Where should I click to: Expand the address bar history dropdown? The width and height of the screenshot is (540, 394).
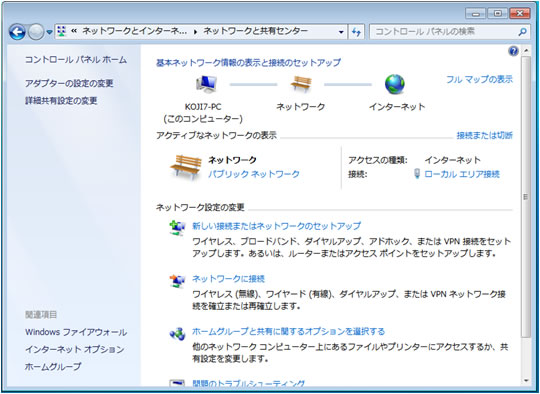coord(341,32)
